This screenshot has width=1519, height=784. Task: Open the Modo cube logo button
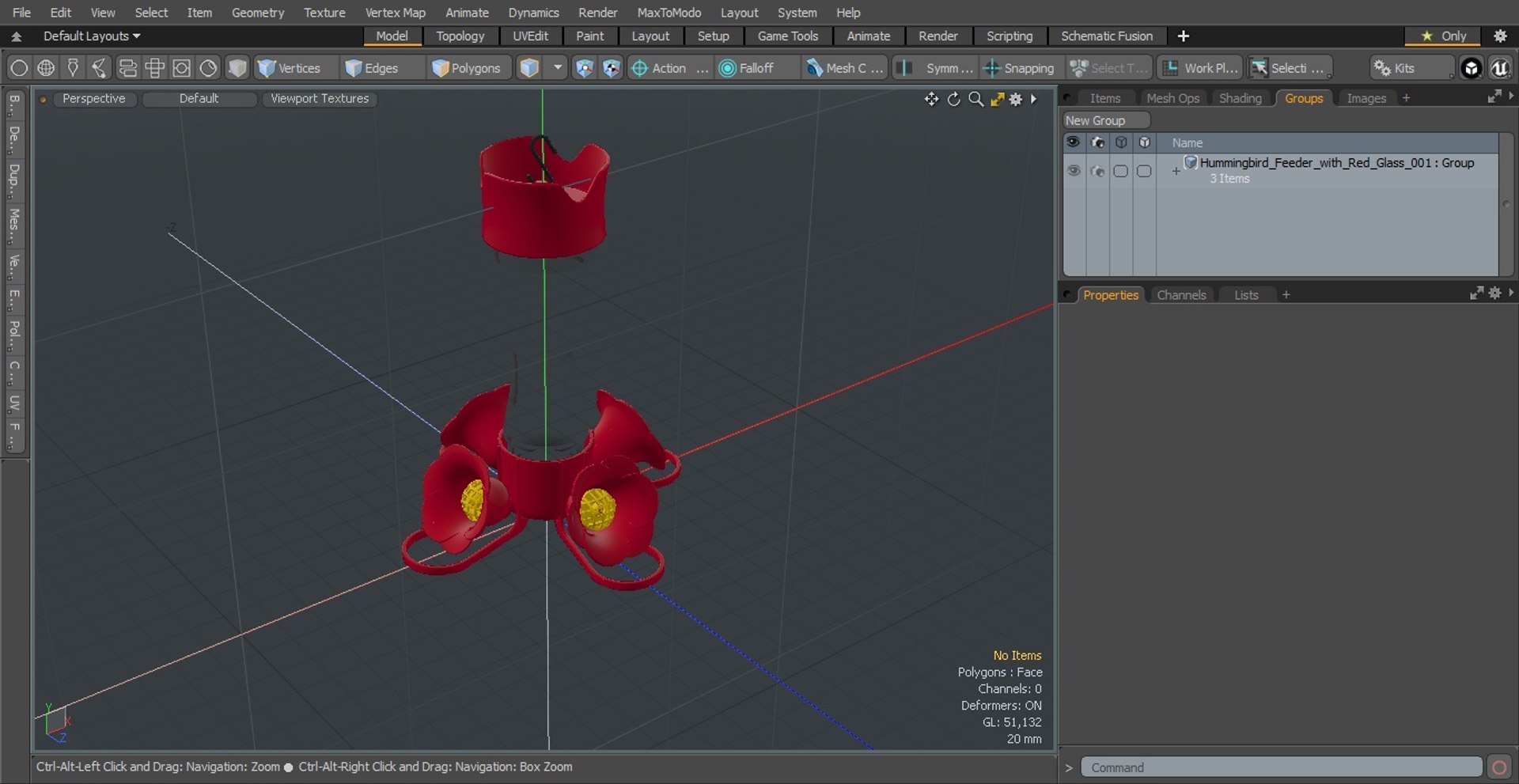click(x=1472, y=68)
